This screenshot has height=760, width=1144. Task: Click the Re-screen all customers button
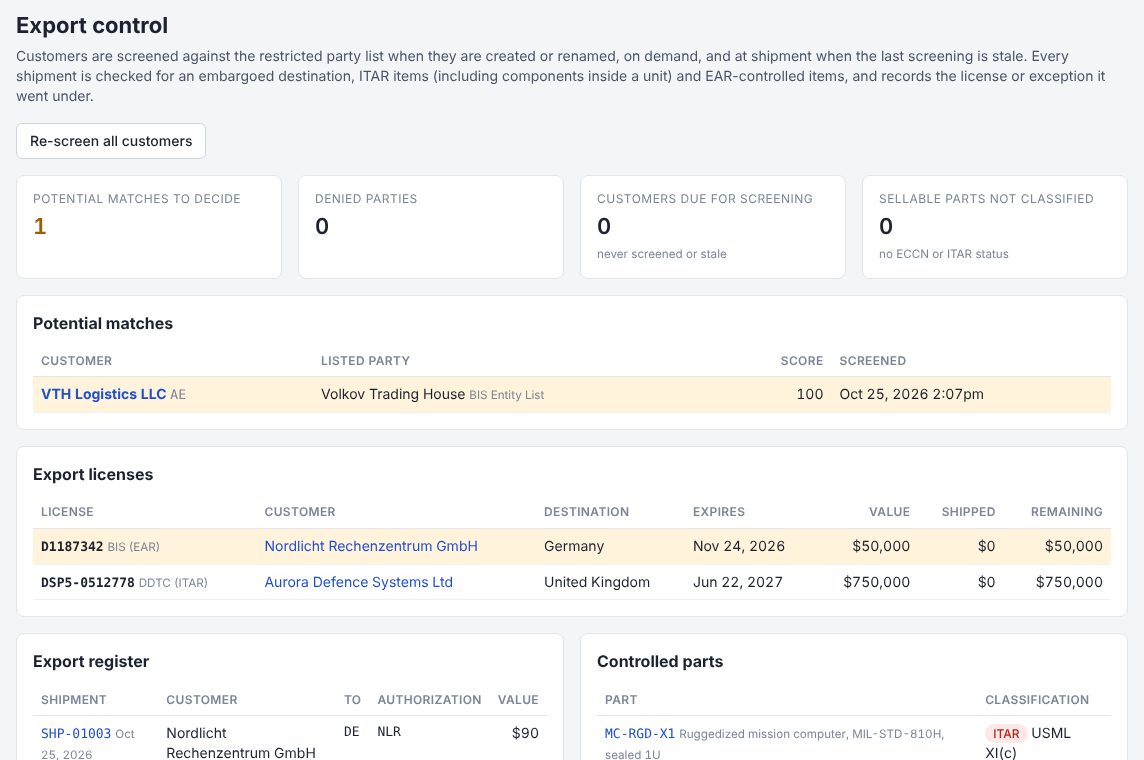(x=111, y=141)
